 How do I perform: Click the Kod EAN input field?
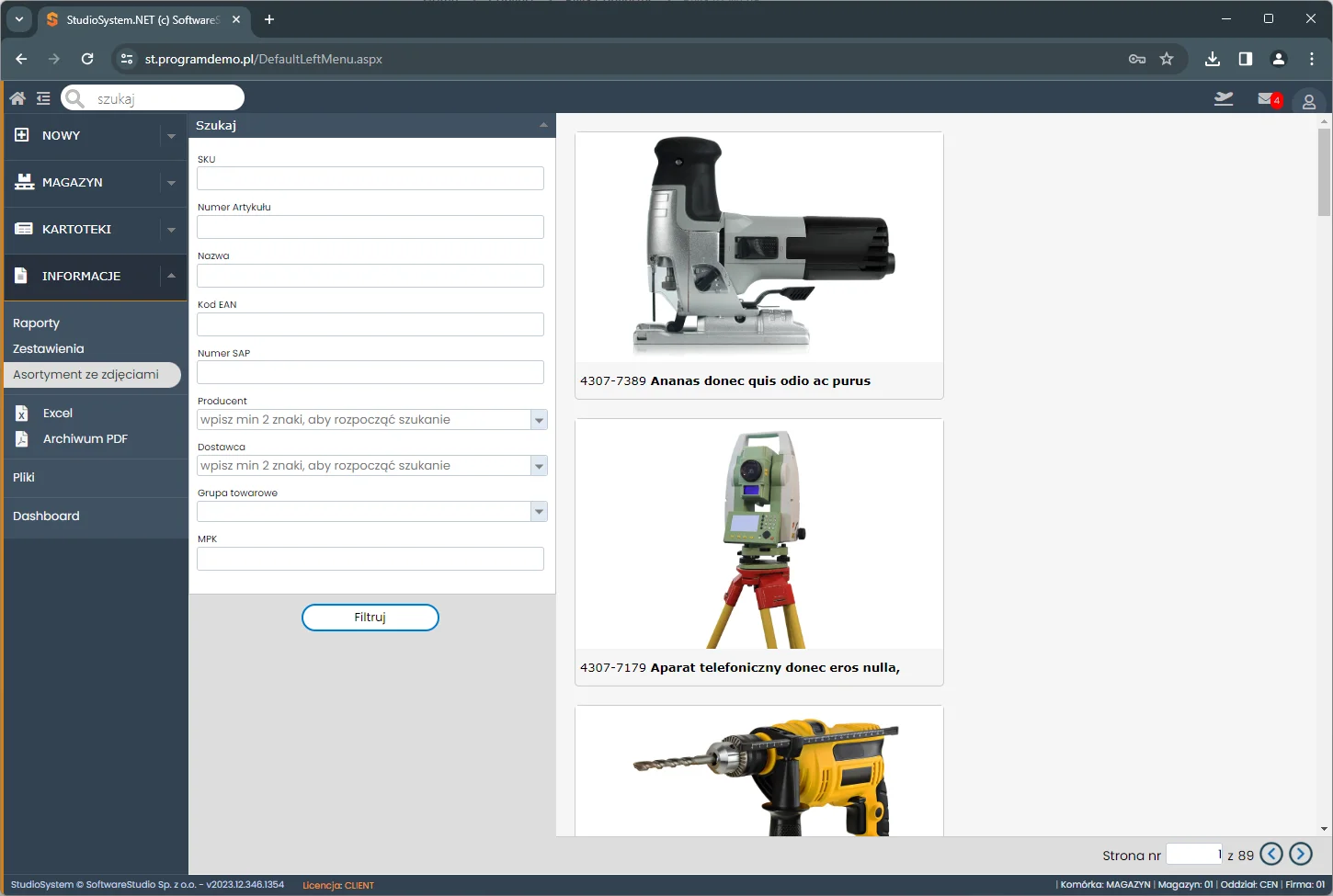[370, 324]
